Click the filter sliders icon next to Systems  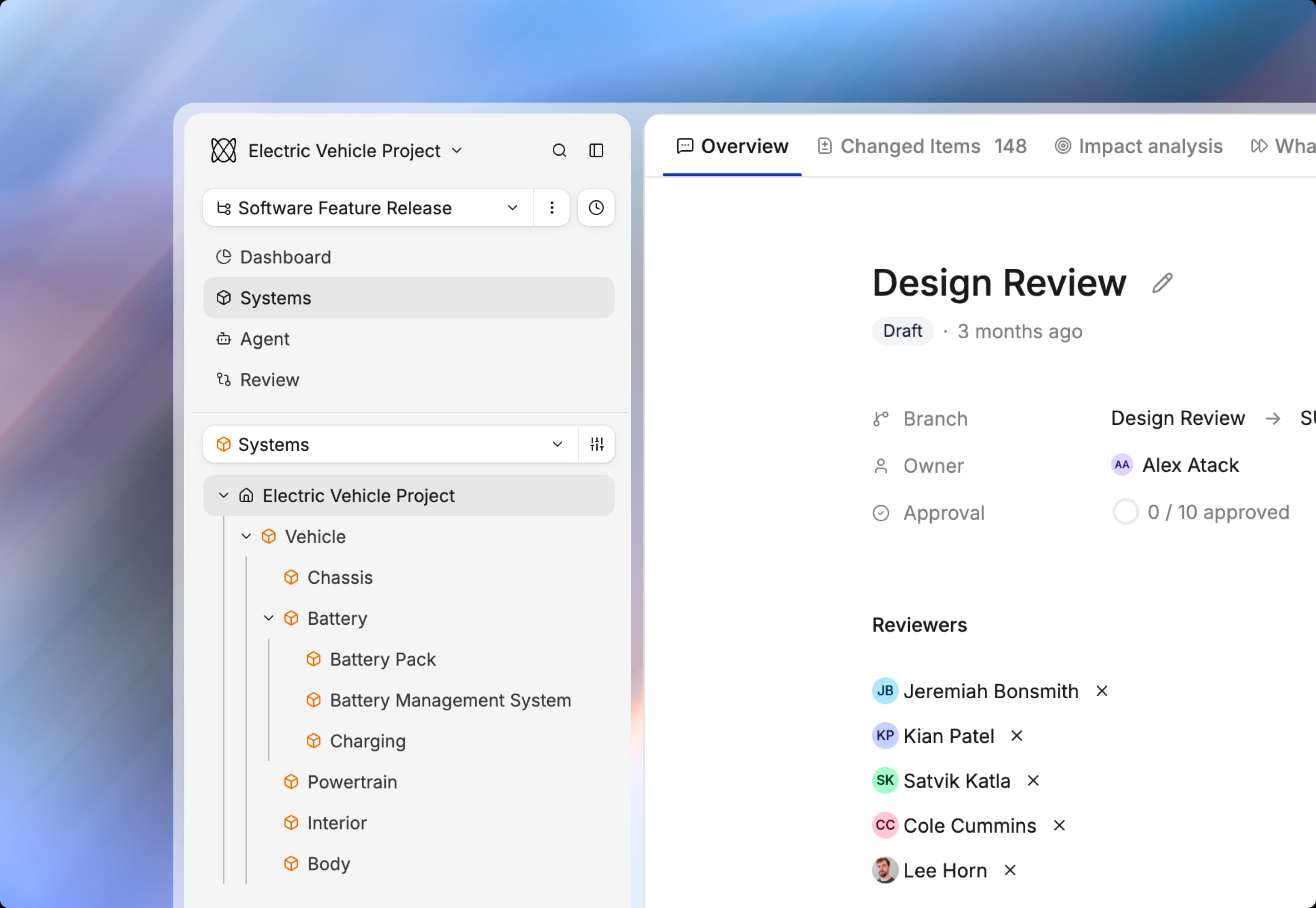point(597,444)
